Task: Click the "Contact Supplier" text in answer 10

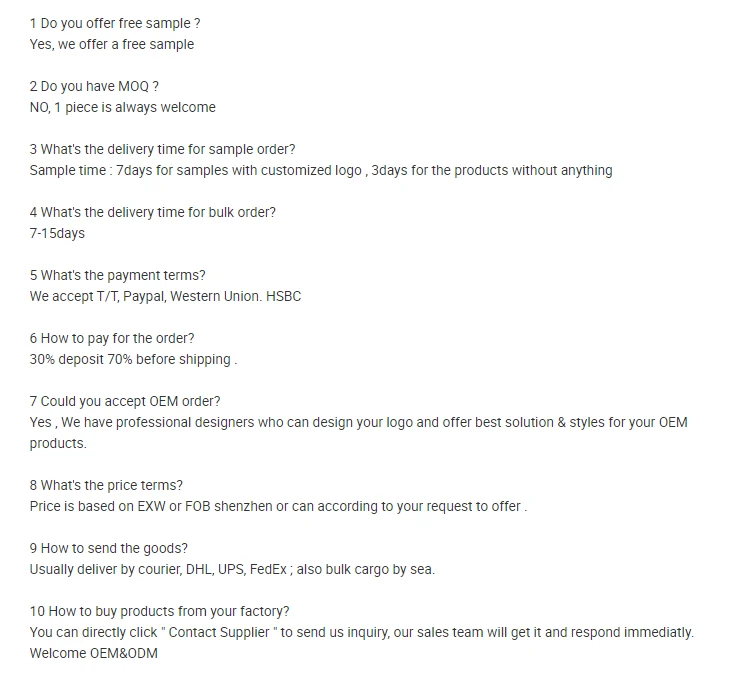Action: [219, 633]
